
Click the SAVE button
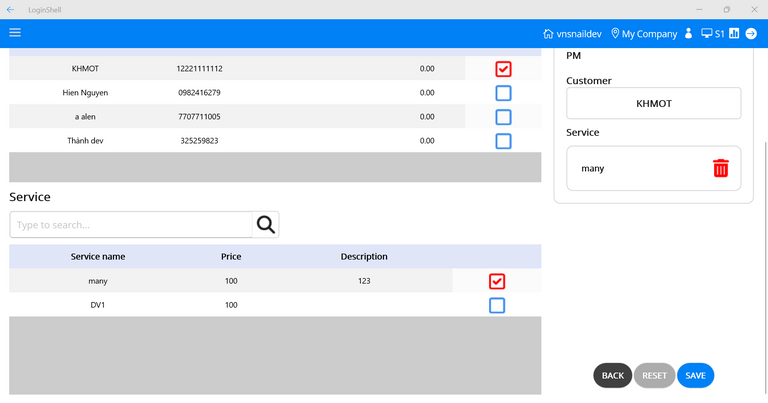695,376
